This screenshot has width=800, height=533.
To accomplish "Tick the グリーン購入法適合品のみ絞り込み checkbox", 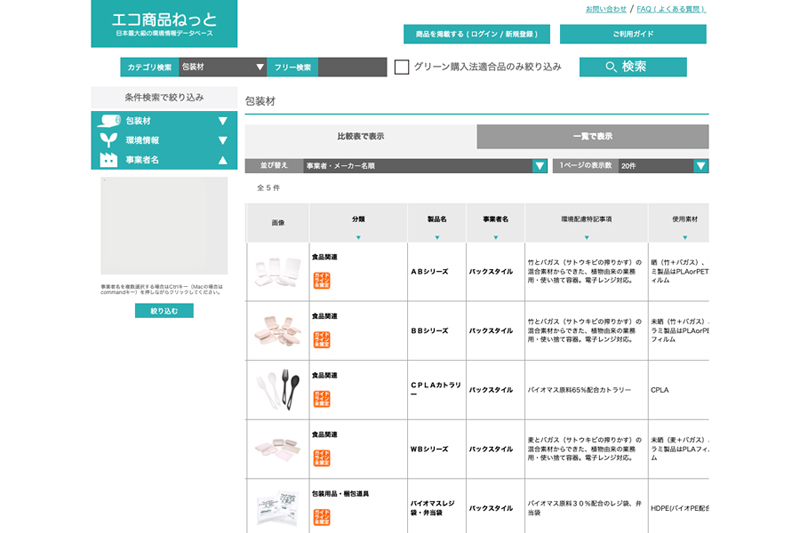I will point(402,67).
